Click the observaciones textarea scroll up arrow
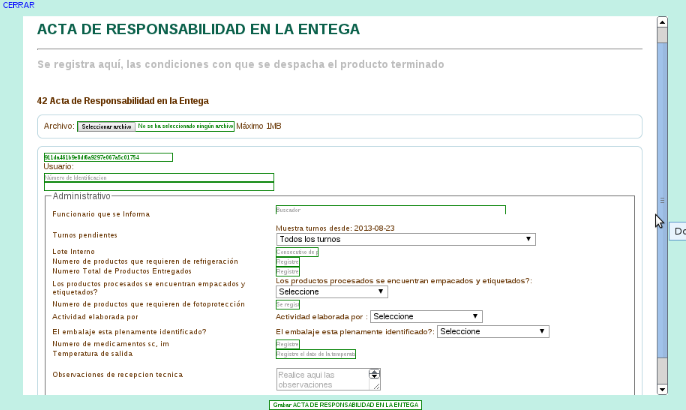This screenshot has height=410, width=686. tap(375, 374)
